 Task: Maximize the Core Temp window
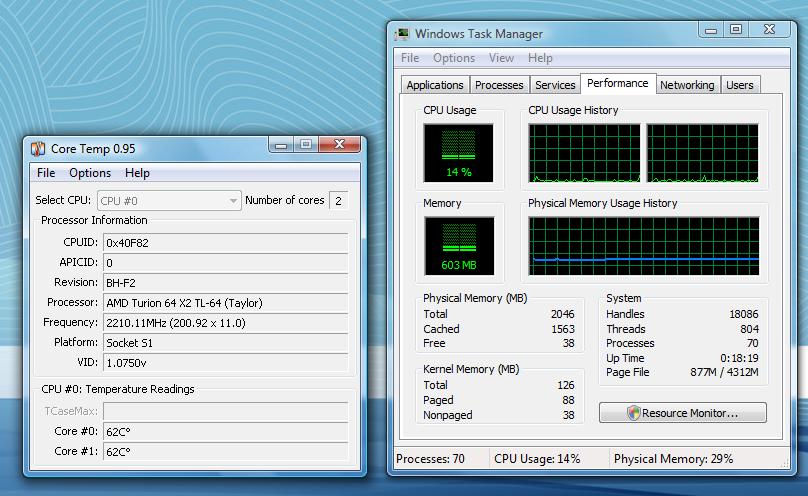(x=306, y=145)
